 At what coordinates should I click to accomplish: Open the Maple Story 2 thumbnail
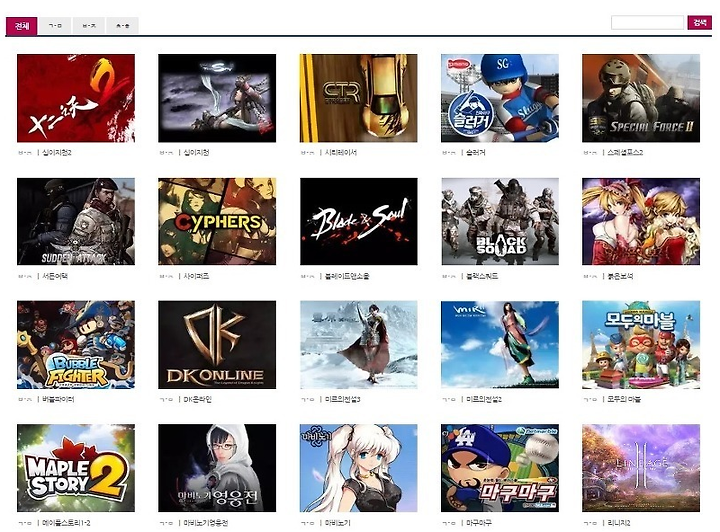point(76,468)
